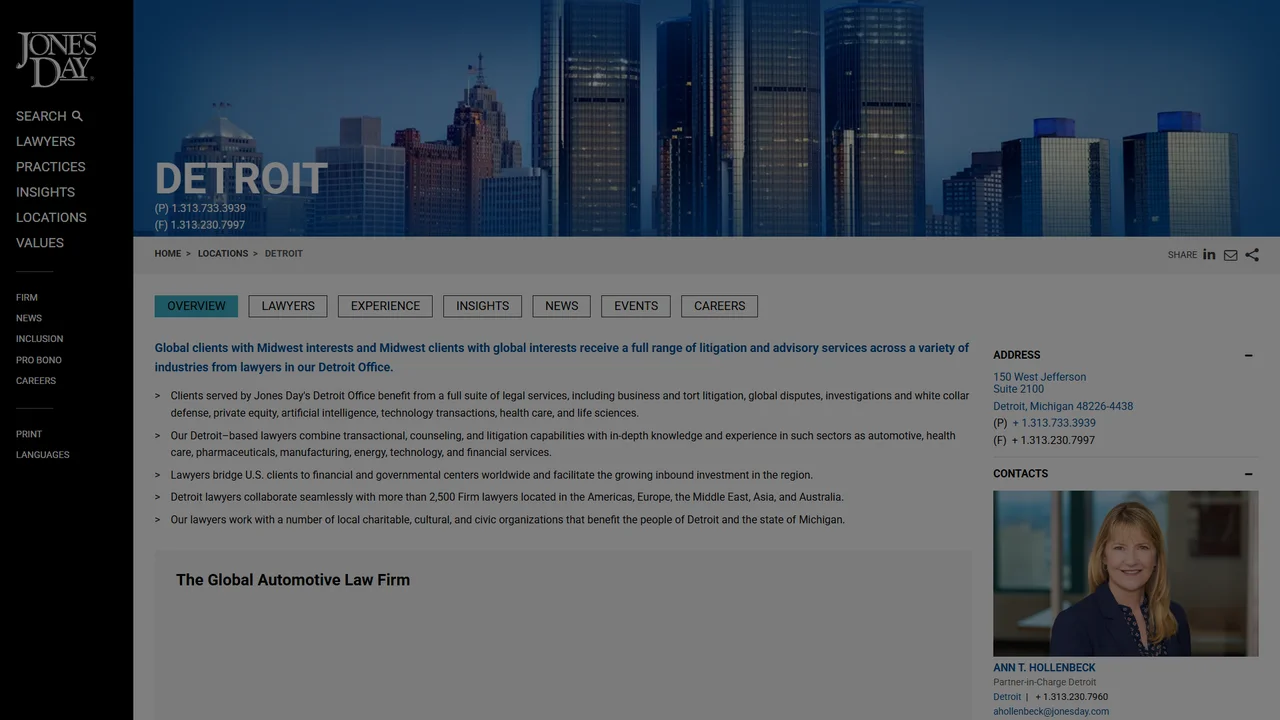The image size is (1280, 720).
Task: Open the general share icon
Action: coord(1252,255)
